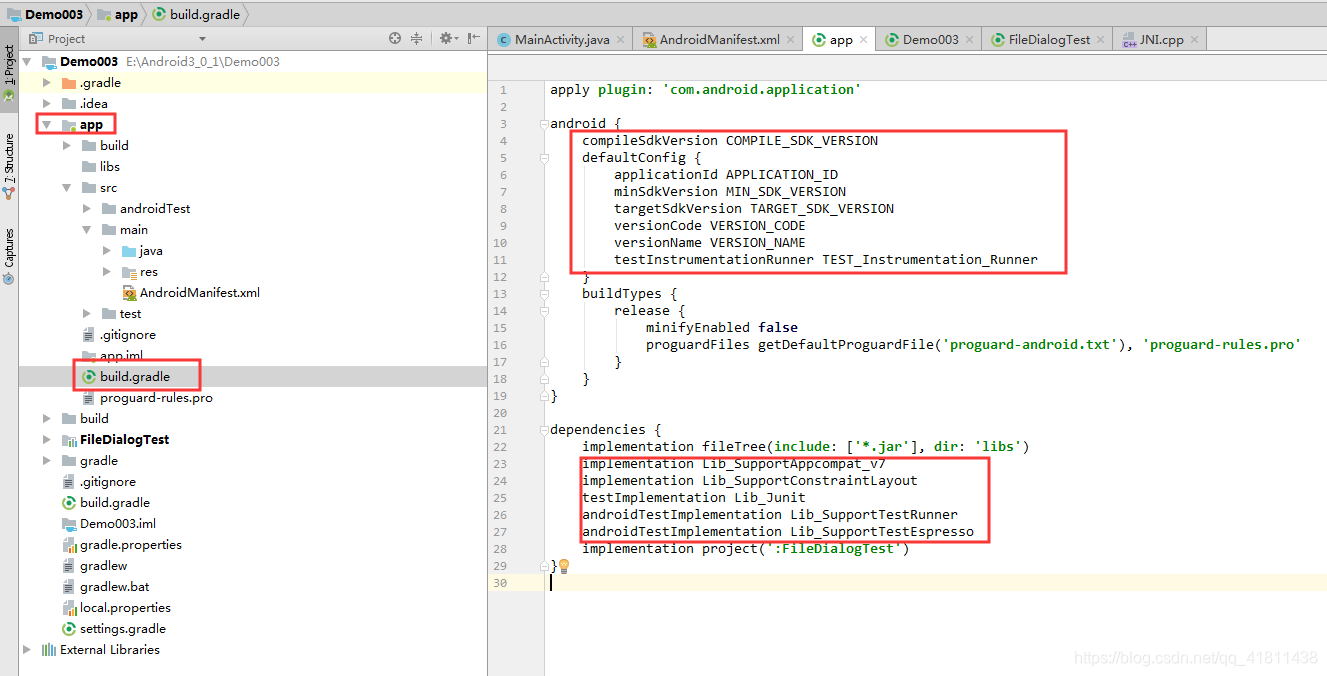
Task: Click the Scroll from Source target icon
Action: [x=395, y=37]
